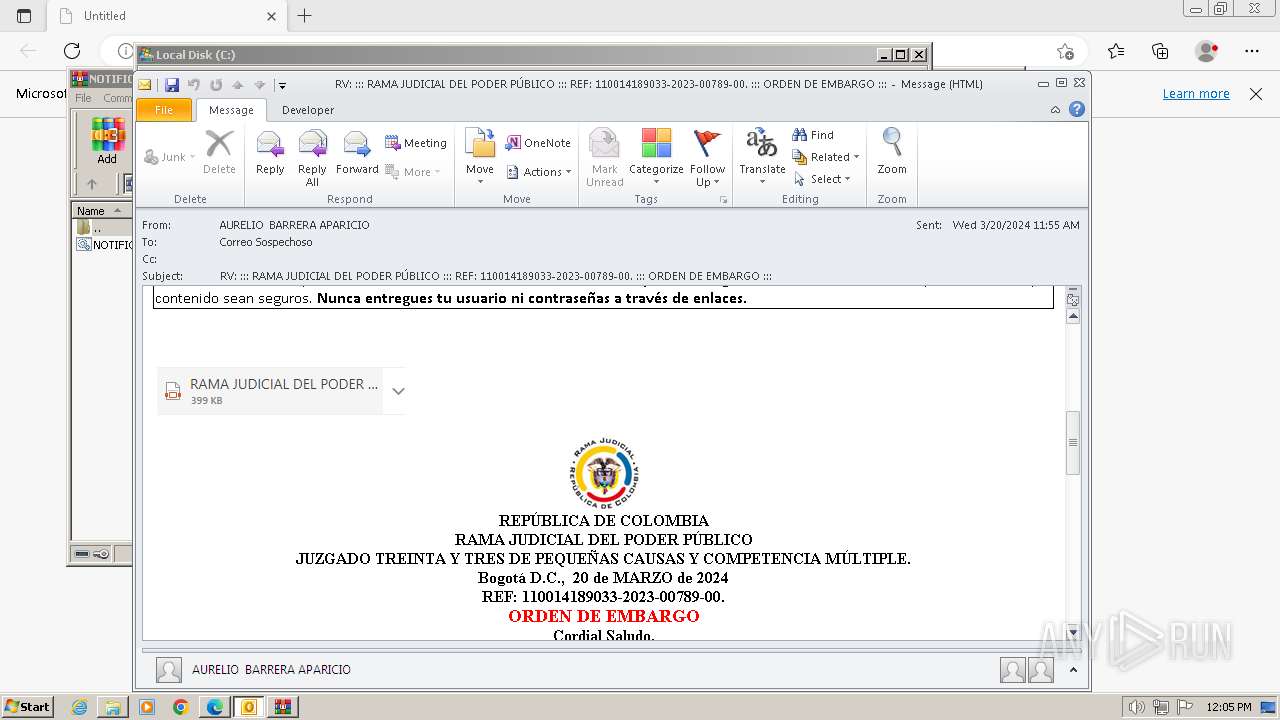Image resolution: width=1280 pixels, height=720 pixels.
Task: Open the File tab
Action: click(164, 110)
